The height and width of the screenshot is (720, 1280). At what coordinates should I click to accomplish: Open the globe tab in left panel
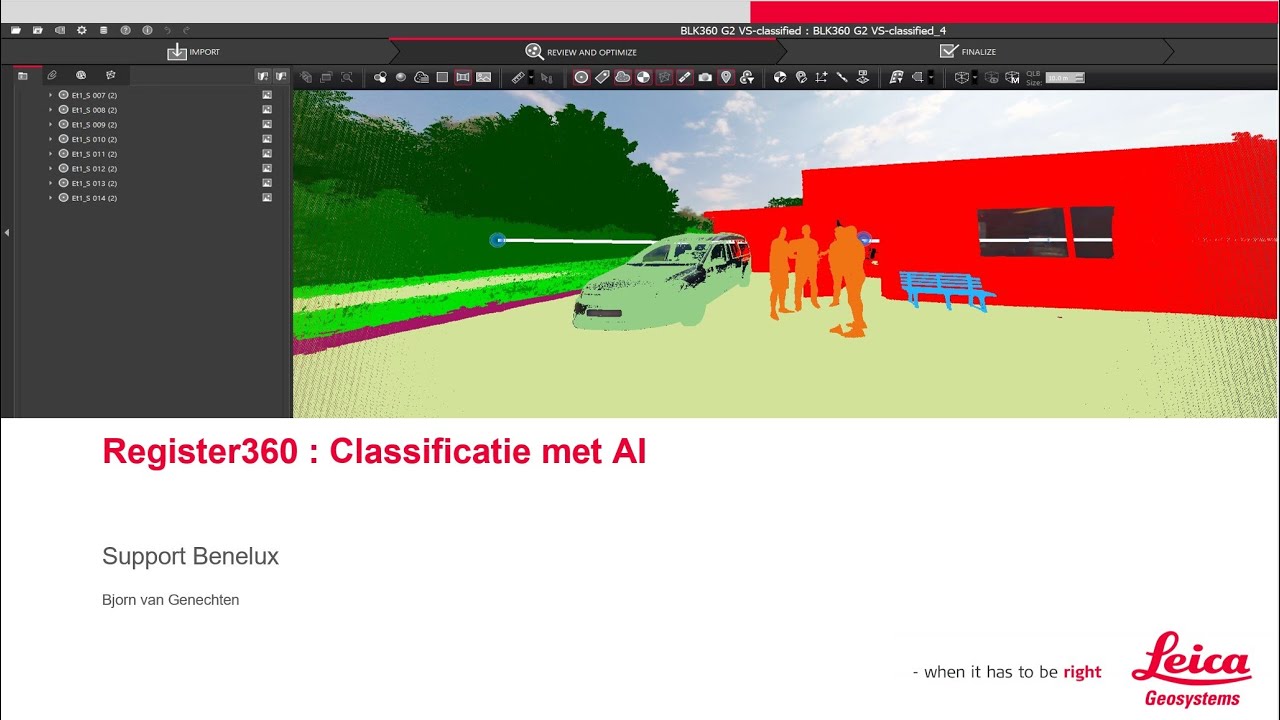tap(81, 75)
